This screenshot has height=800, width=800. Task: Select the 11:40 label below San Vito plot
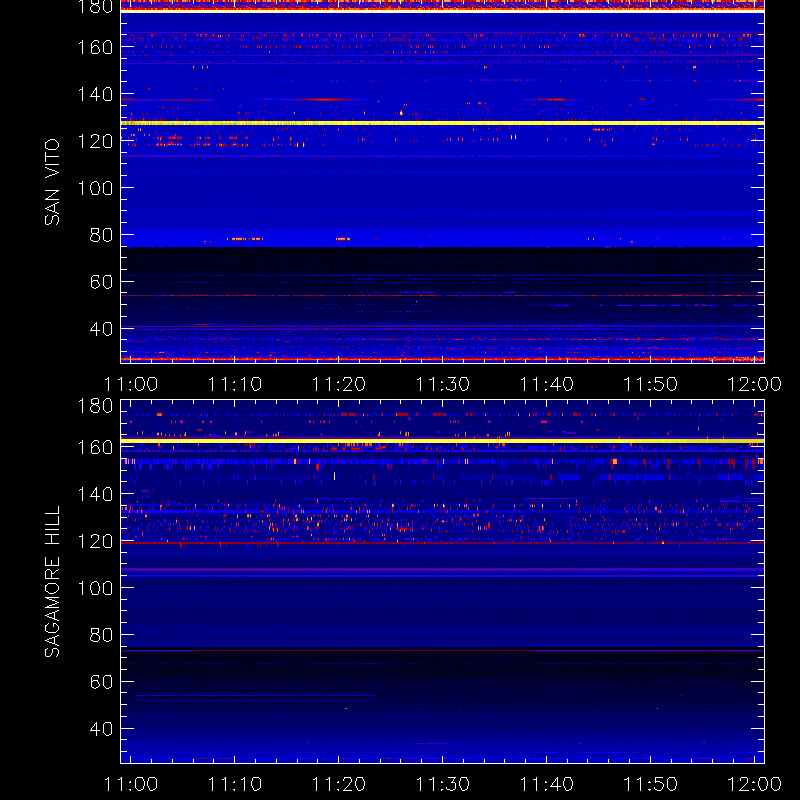pos(546,384)
